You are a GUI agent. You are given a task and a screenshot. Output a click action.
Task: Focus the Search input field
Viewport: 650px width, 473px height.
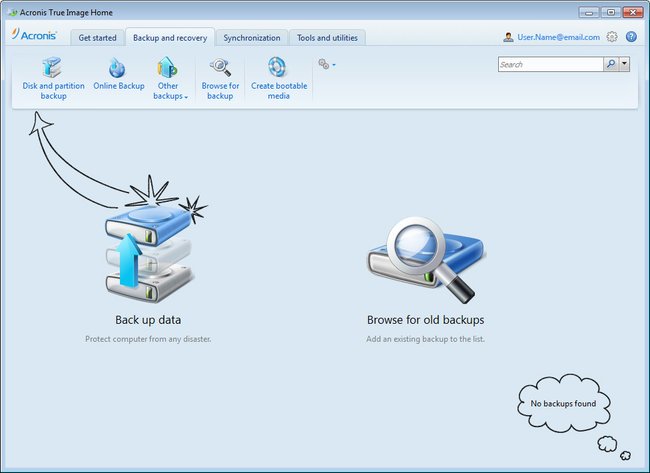[x=551, y=64]
